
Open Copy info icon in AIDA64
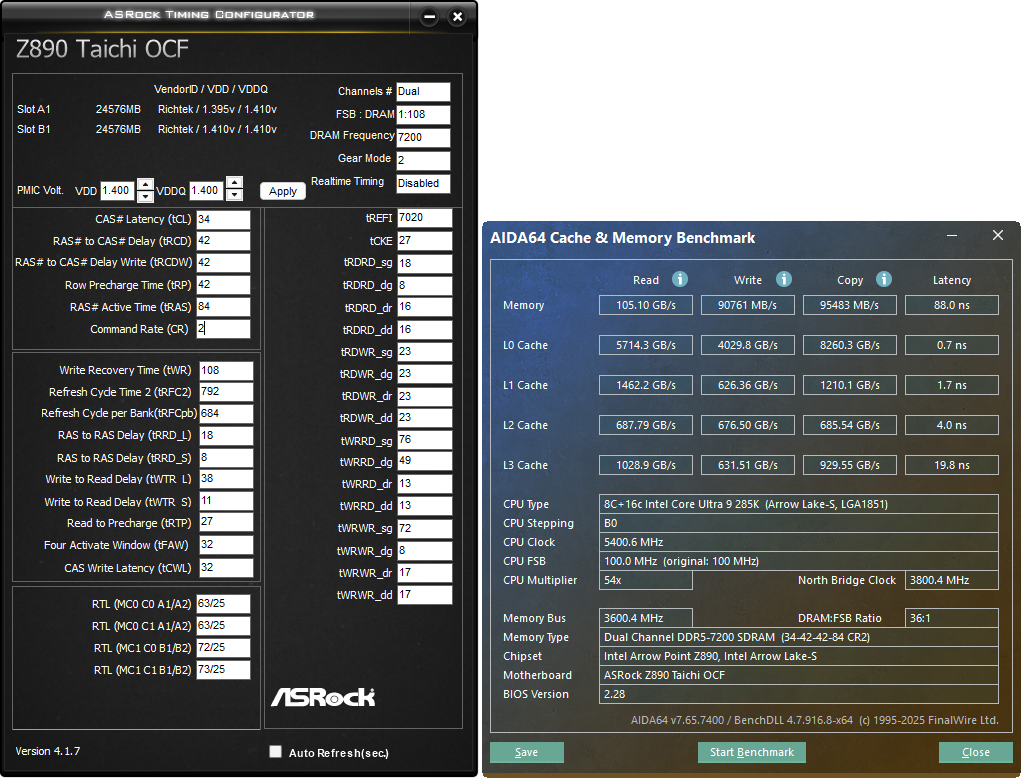click(x=883, y=279)
